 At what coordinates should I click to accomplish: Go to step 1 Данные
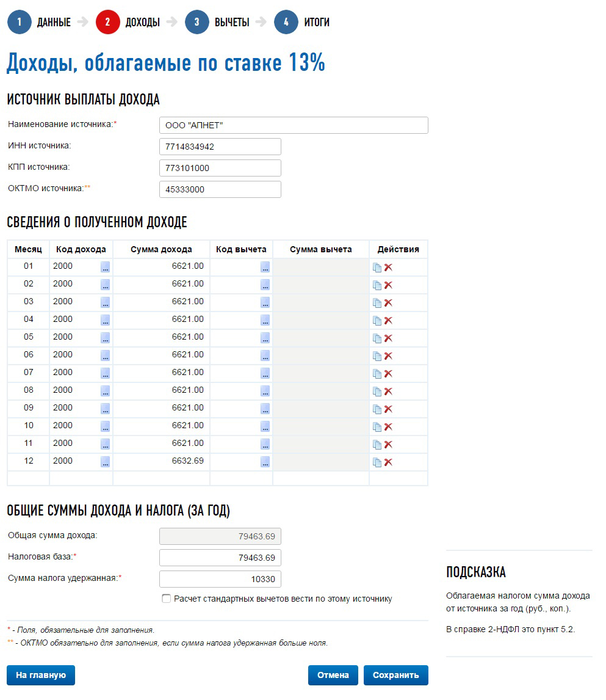pos(39,22)
